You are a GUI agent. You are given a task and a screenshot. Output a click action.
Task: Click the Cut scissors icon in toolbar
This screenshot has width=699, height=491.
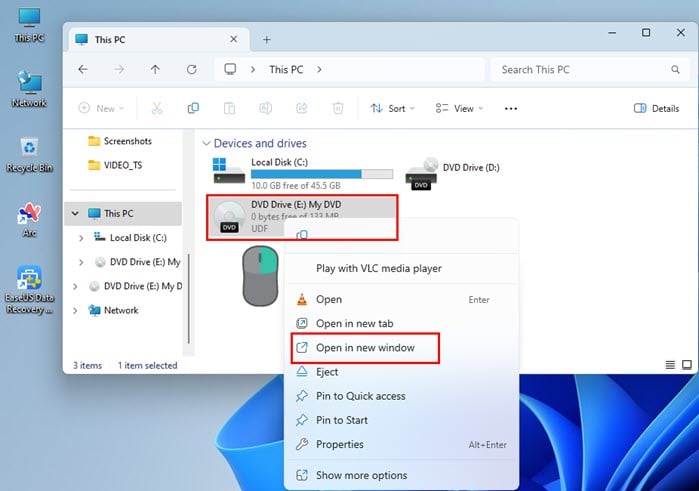tap(157, 108)
